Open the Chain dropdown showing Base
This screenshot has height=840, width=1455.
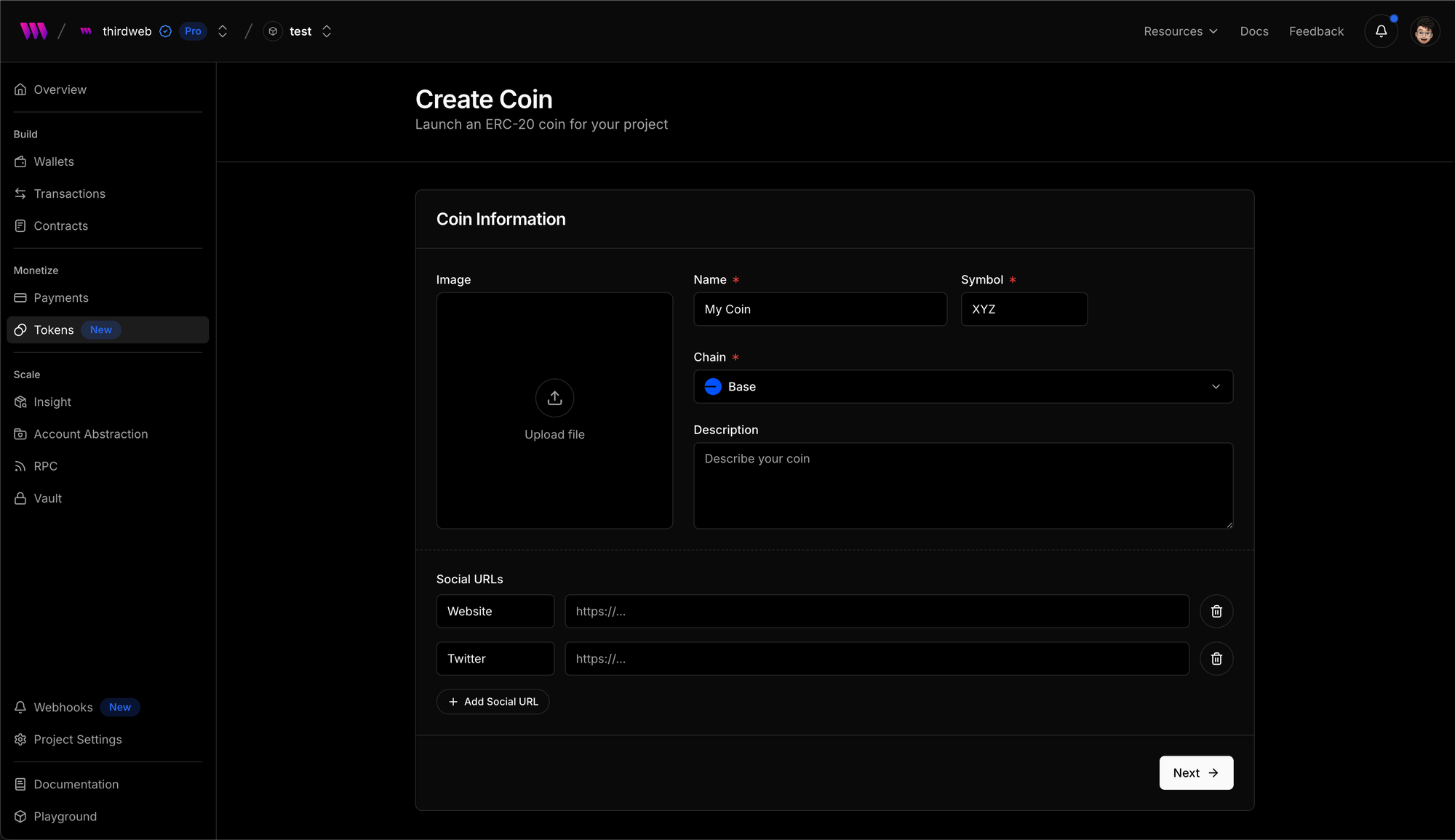point(962,387)
